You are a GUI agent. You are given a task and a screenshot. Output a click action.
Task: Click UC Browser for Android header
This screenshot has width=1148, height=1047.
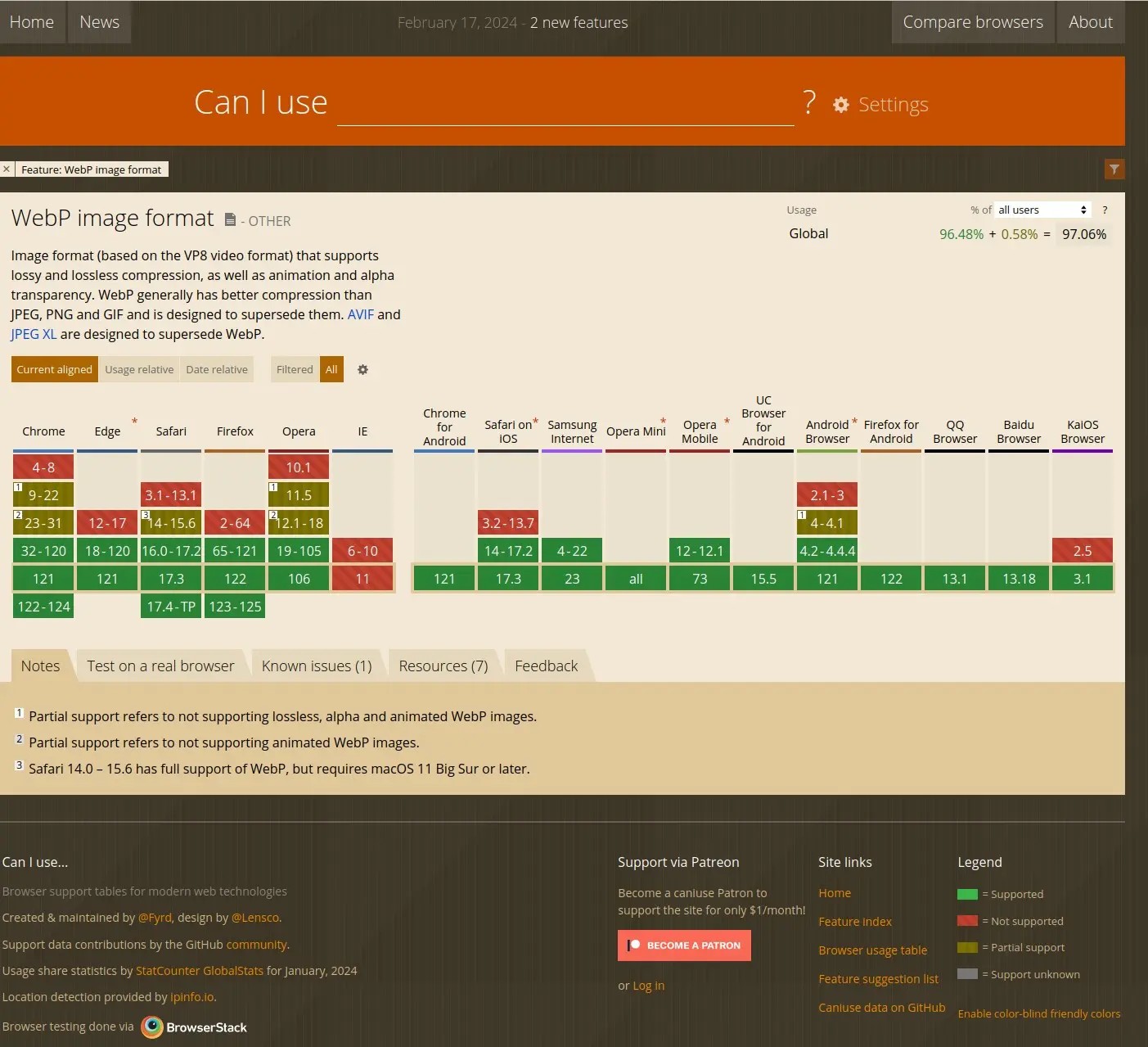pos(763,421)
